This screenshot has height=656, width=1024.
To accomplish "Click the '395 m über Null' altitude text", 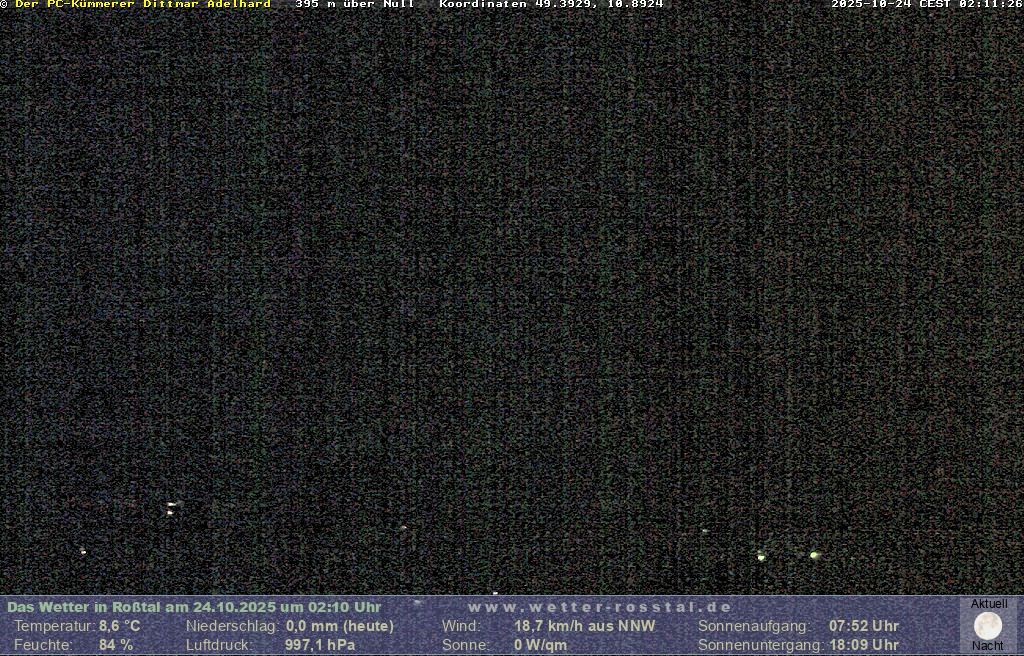I will click(354, 4).
